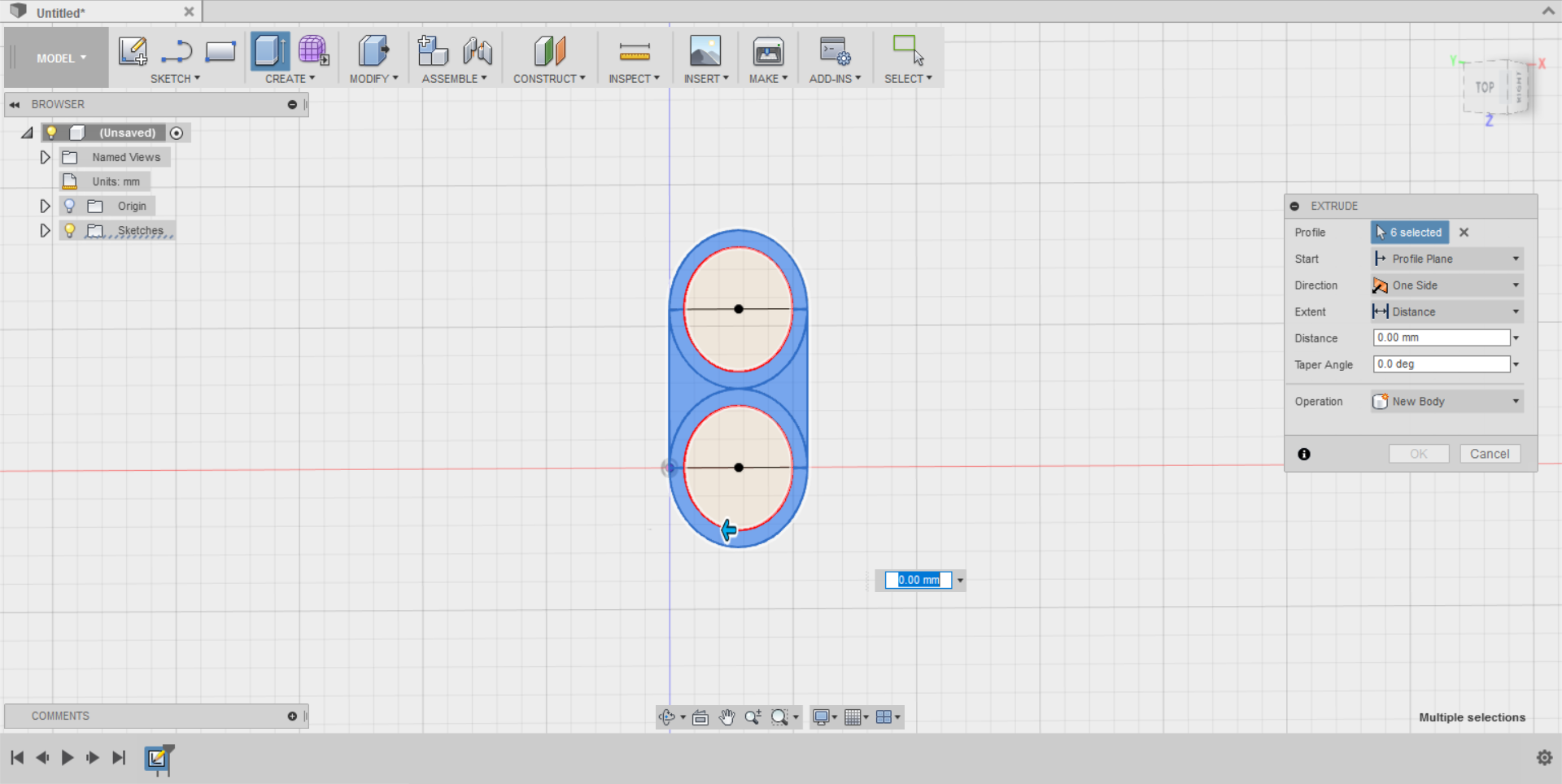Click the Zoom icon in navigation bar

tap(753, 717)
